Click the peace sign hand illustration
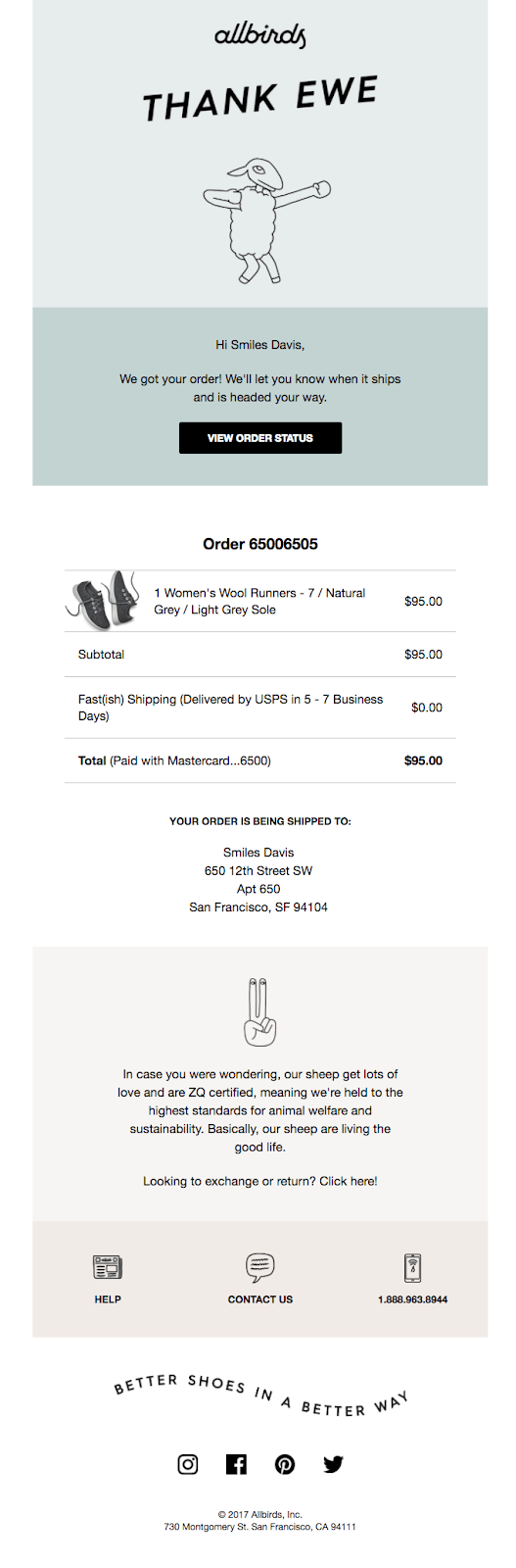The width and height of the screenshot is (516, 1568). tap(259, 1011)
